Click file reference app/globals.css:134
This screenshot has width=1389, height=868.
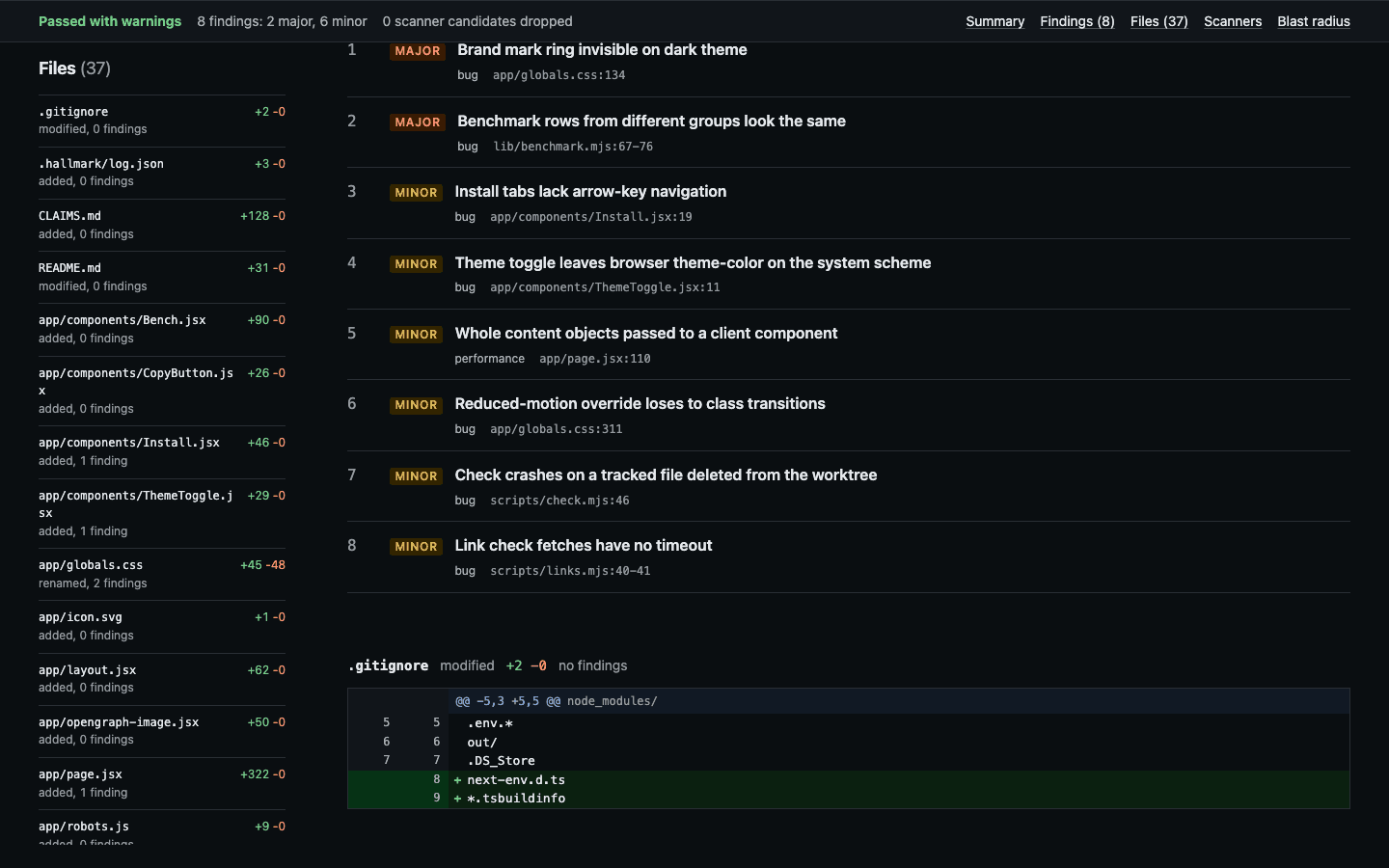(558, 75)
